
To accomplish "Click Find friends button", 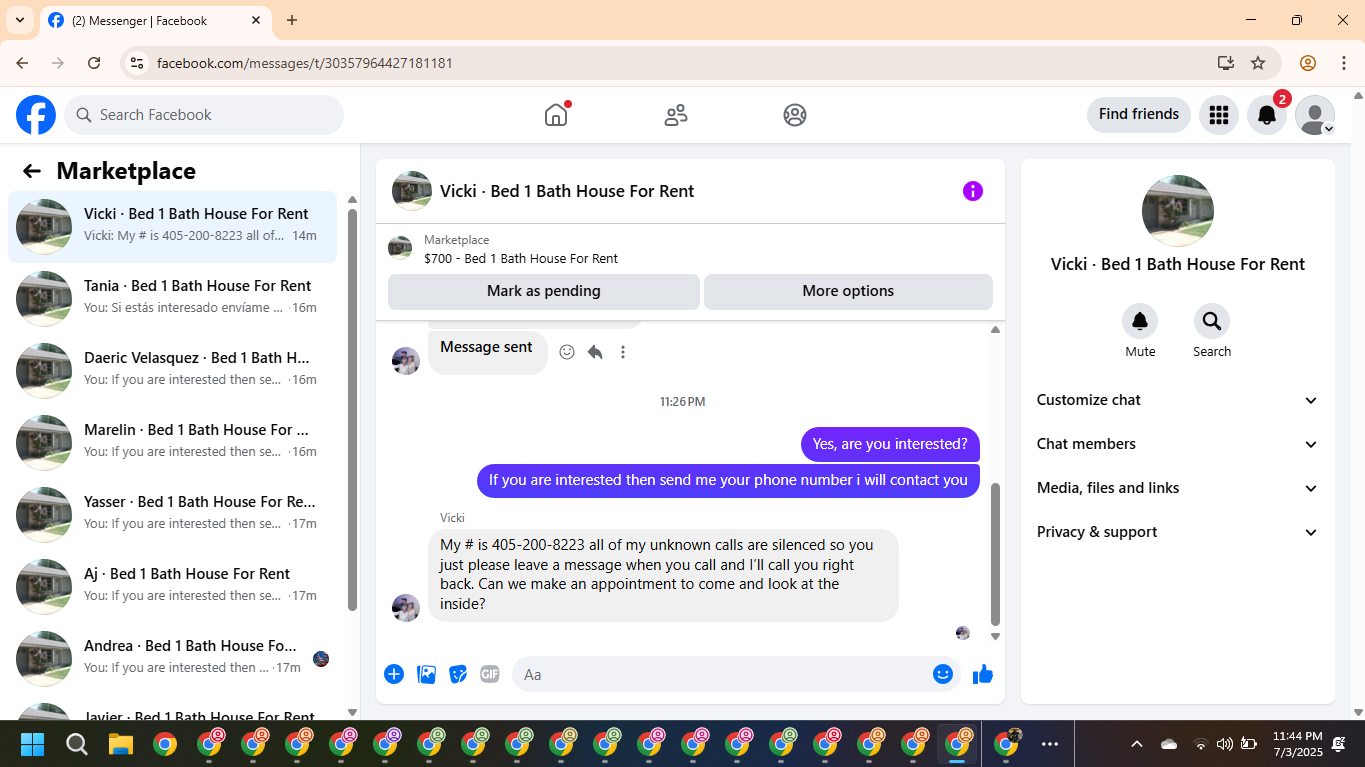I will pos(1139,114).
